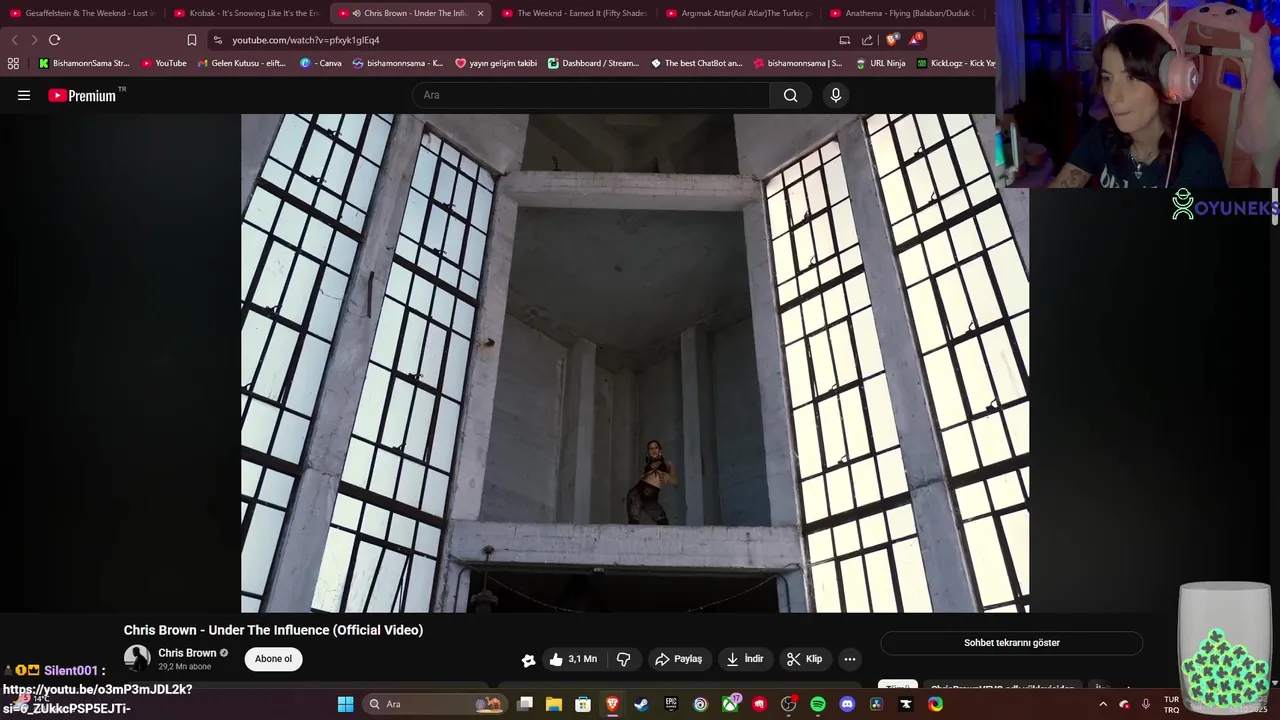Open Chris Brown channel avatar
The image size is (1280, 720).
pos(137,658)
